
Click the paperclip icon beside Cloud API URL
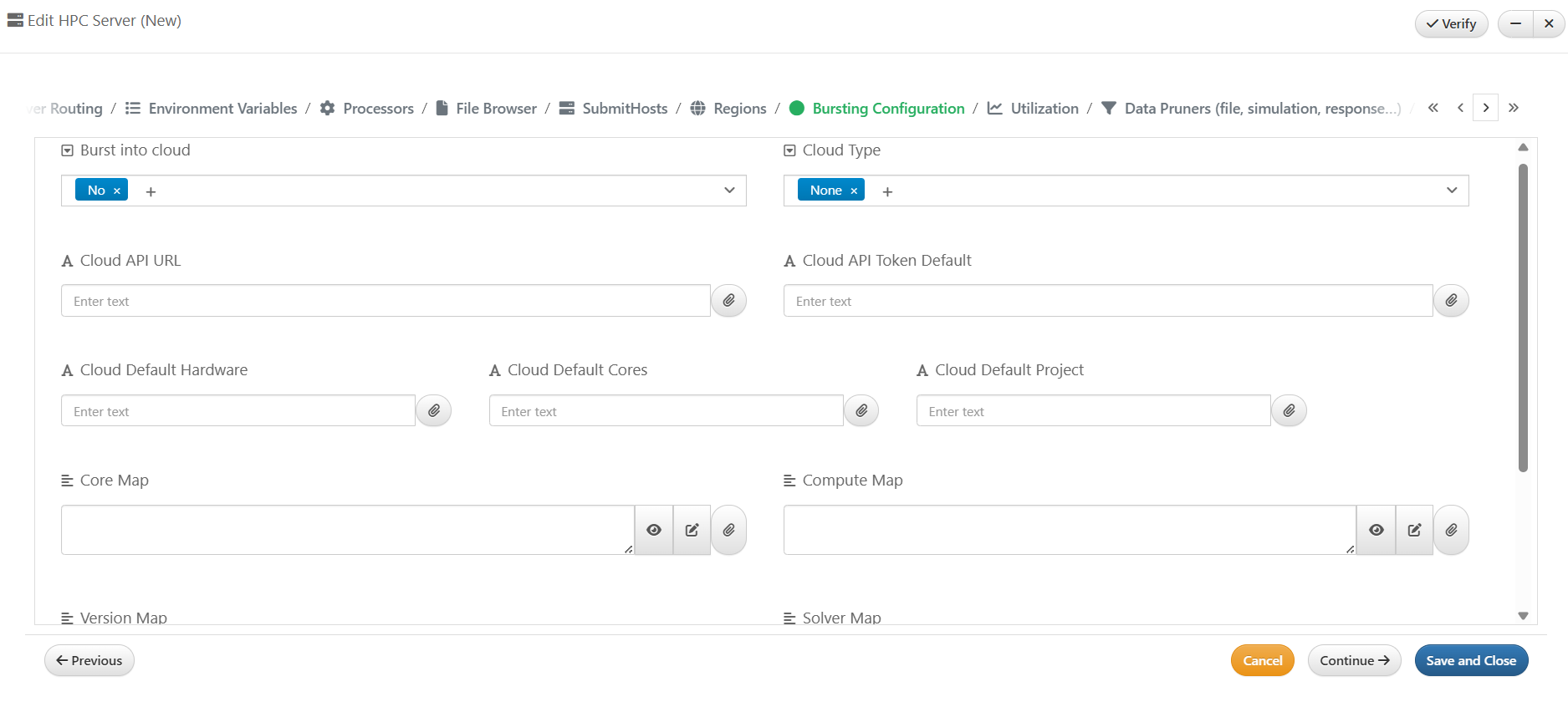(728, 301)
